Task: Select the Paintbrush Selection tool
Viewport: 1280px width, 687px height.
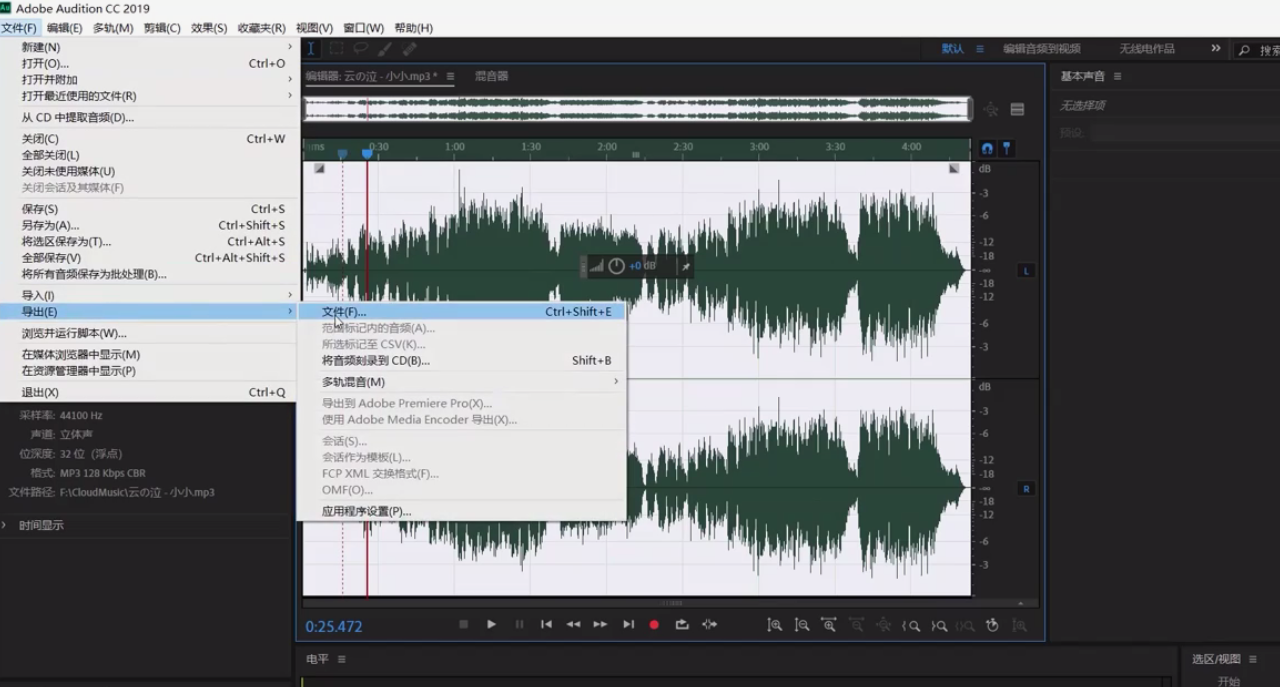Action: [x=385, y=48]
